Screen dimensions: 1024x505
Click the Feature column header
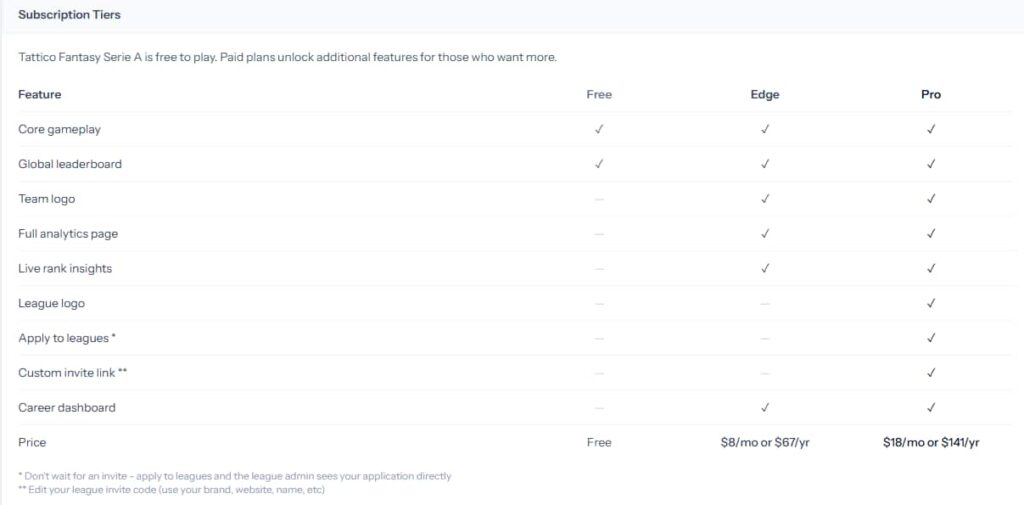point(40,95)
